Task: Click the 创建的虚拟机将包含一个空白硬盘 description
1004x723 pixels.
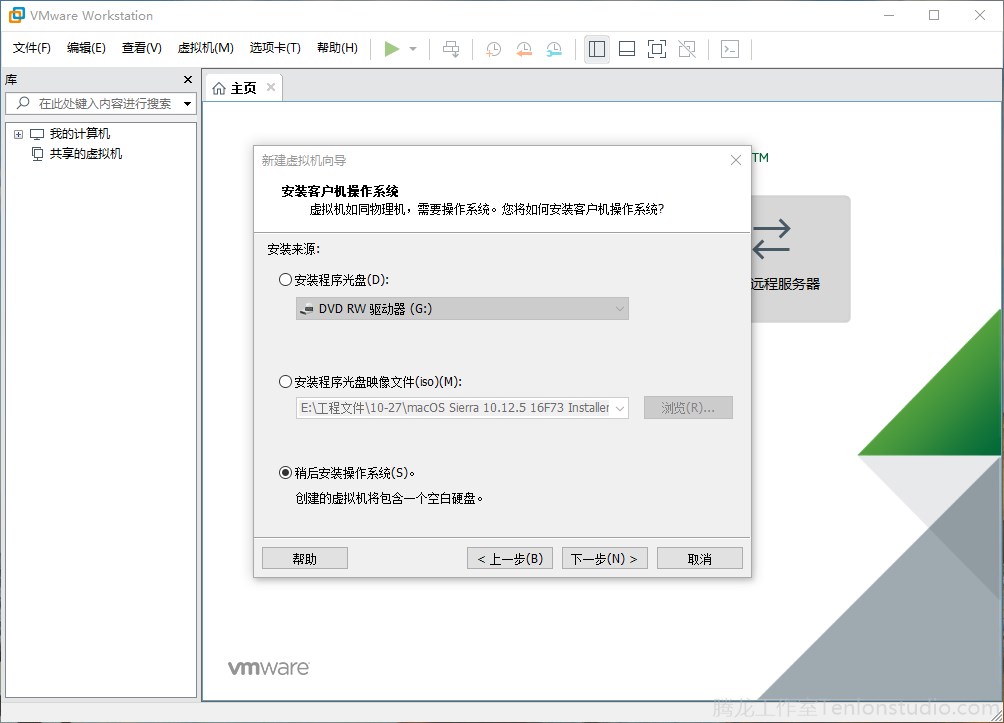Action: pos(389,498)
